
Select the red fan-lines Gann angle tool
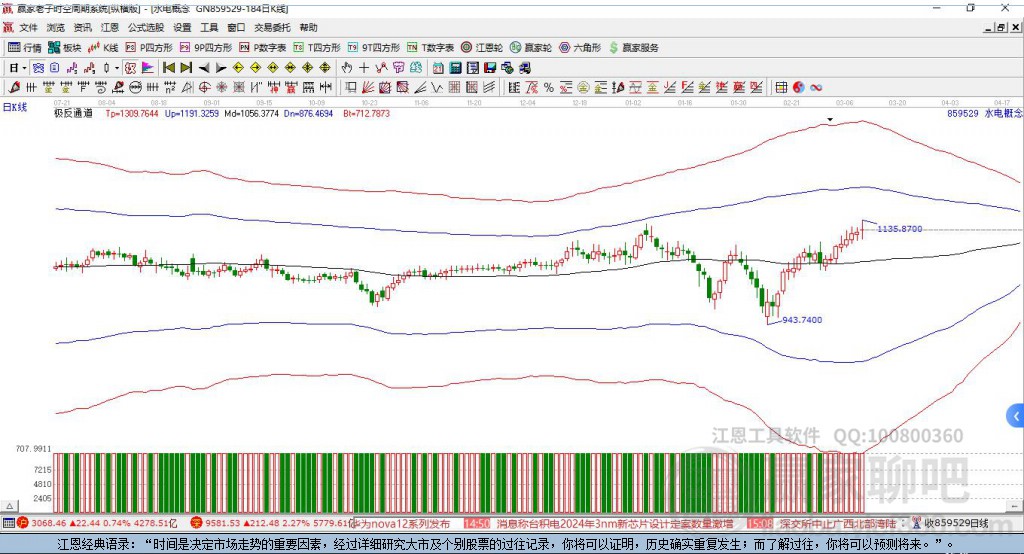tap(368, 88)
